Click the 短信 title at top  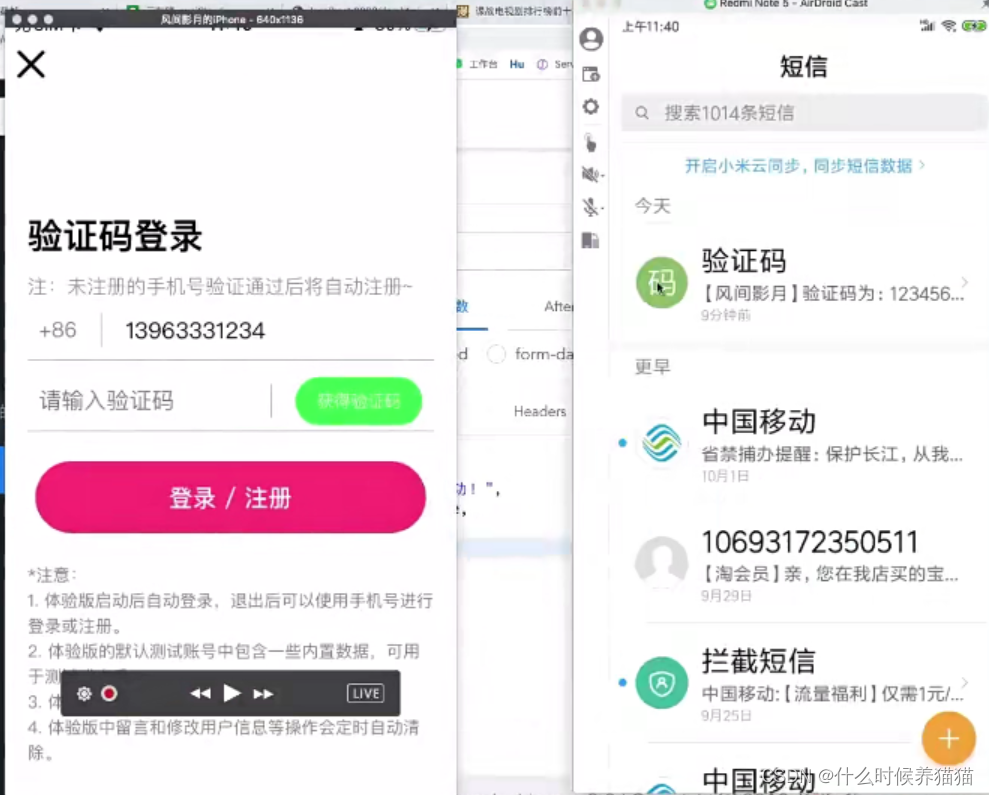804,67
